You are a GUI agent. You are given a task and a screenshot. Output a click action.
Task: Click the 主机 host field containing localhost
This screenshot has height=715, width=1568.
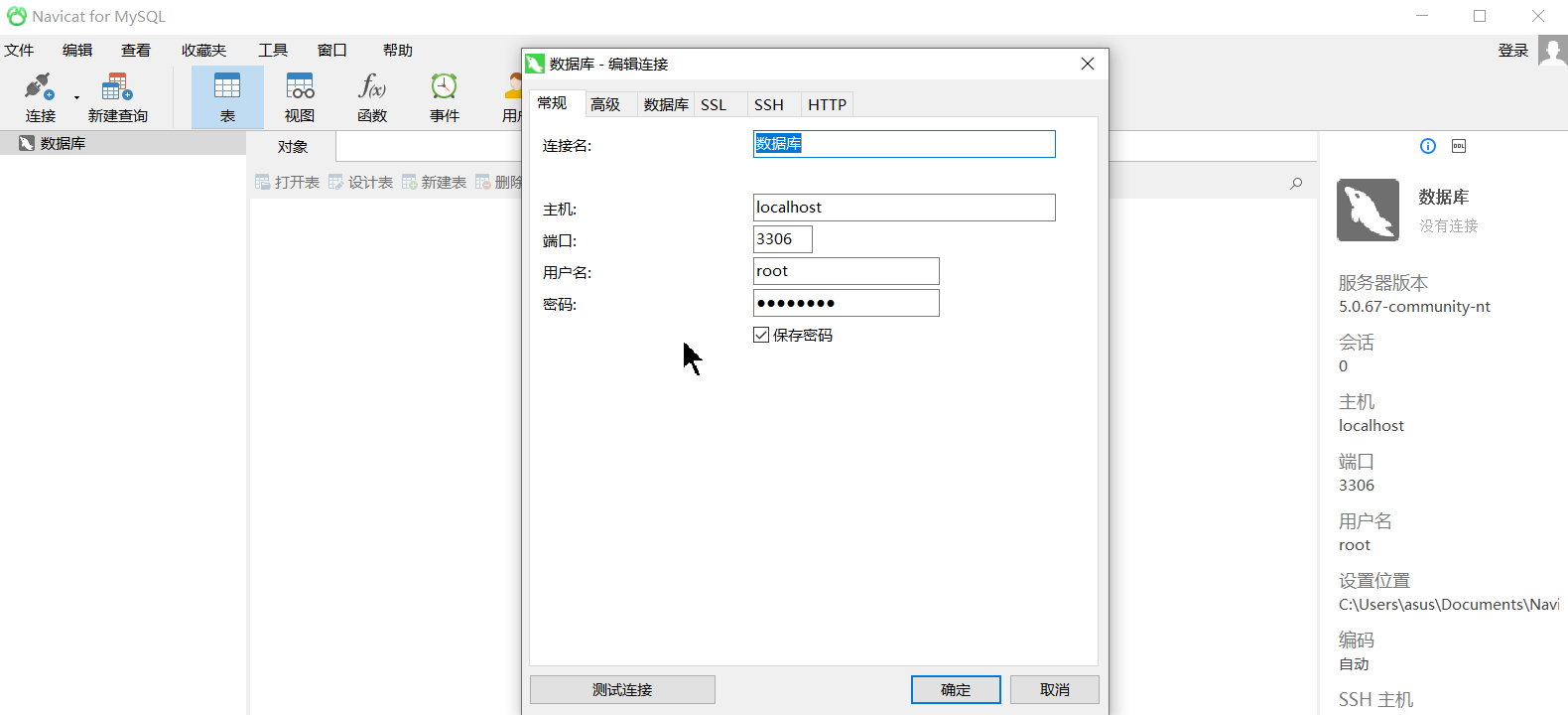coord(904,208)
